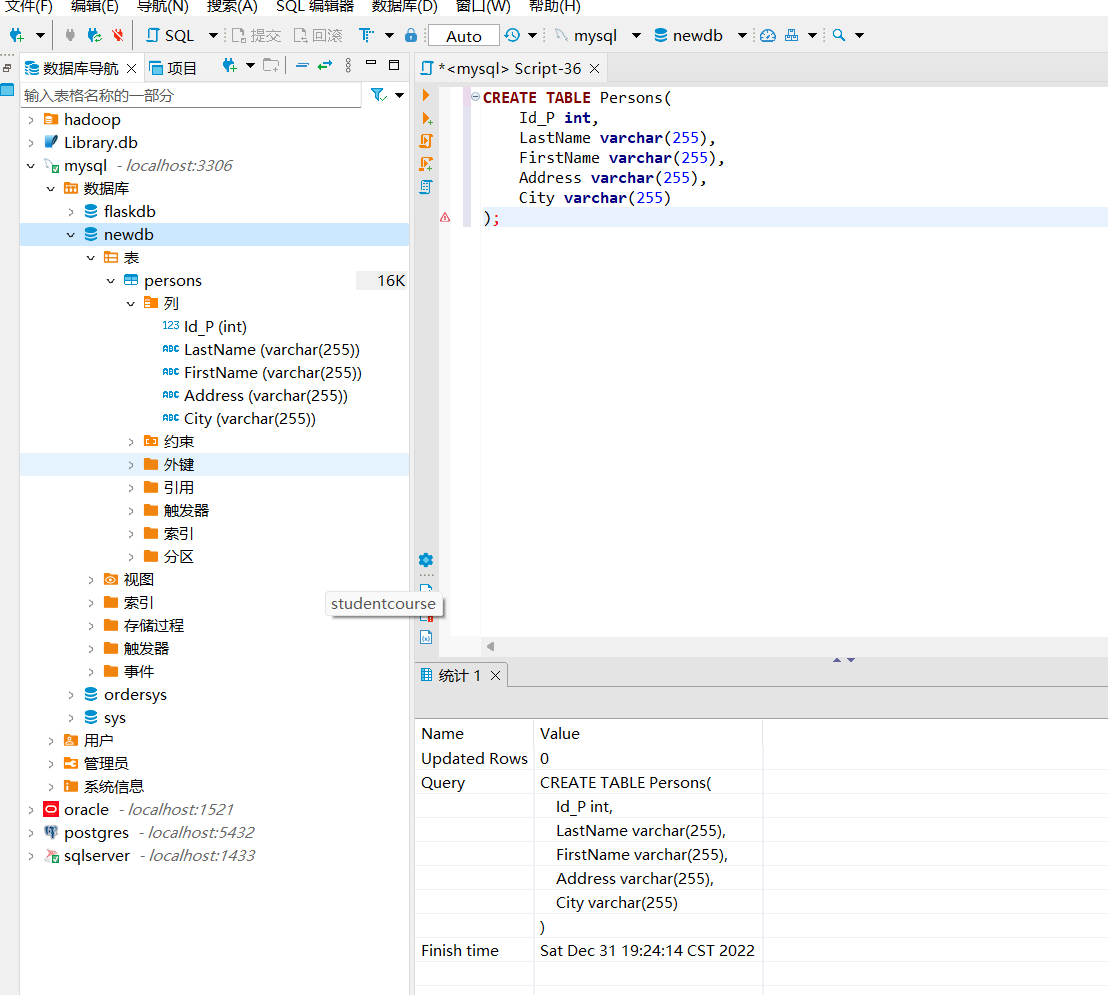Select the sqlserver localhost:1433 connection
Screen dimensions: 1108x995
tap(150, 856)
